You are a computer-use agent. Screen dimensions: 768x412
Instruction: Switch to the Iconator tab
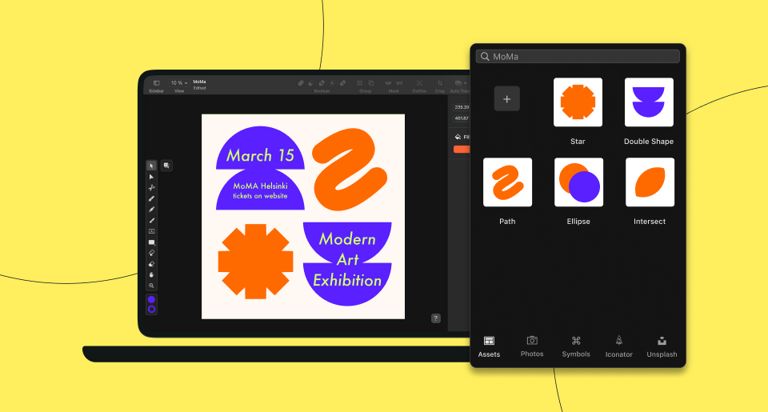click(x=619, y=347)
